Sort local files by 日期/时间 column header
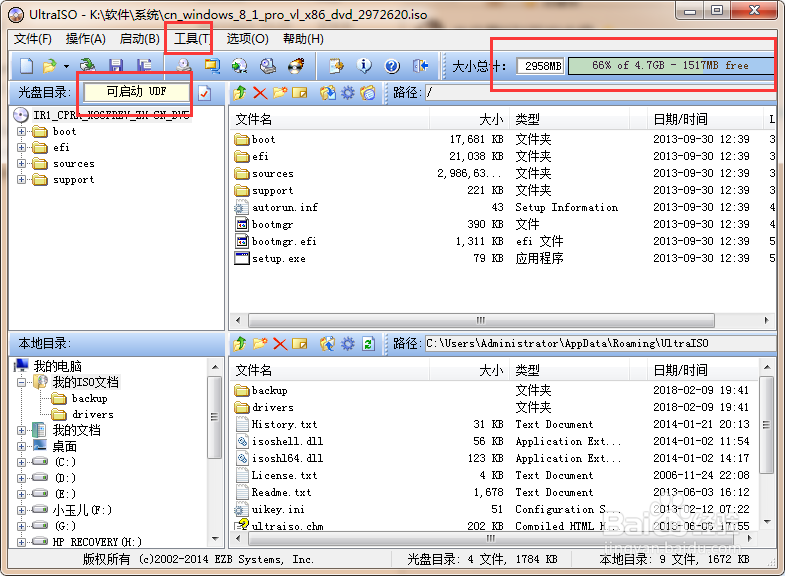This screenshot has height=576, width=785. click(x=703, y=370)
